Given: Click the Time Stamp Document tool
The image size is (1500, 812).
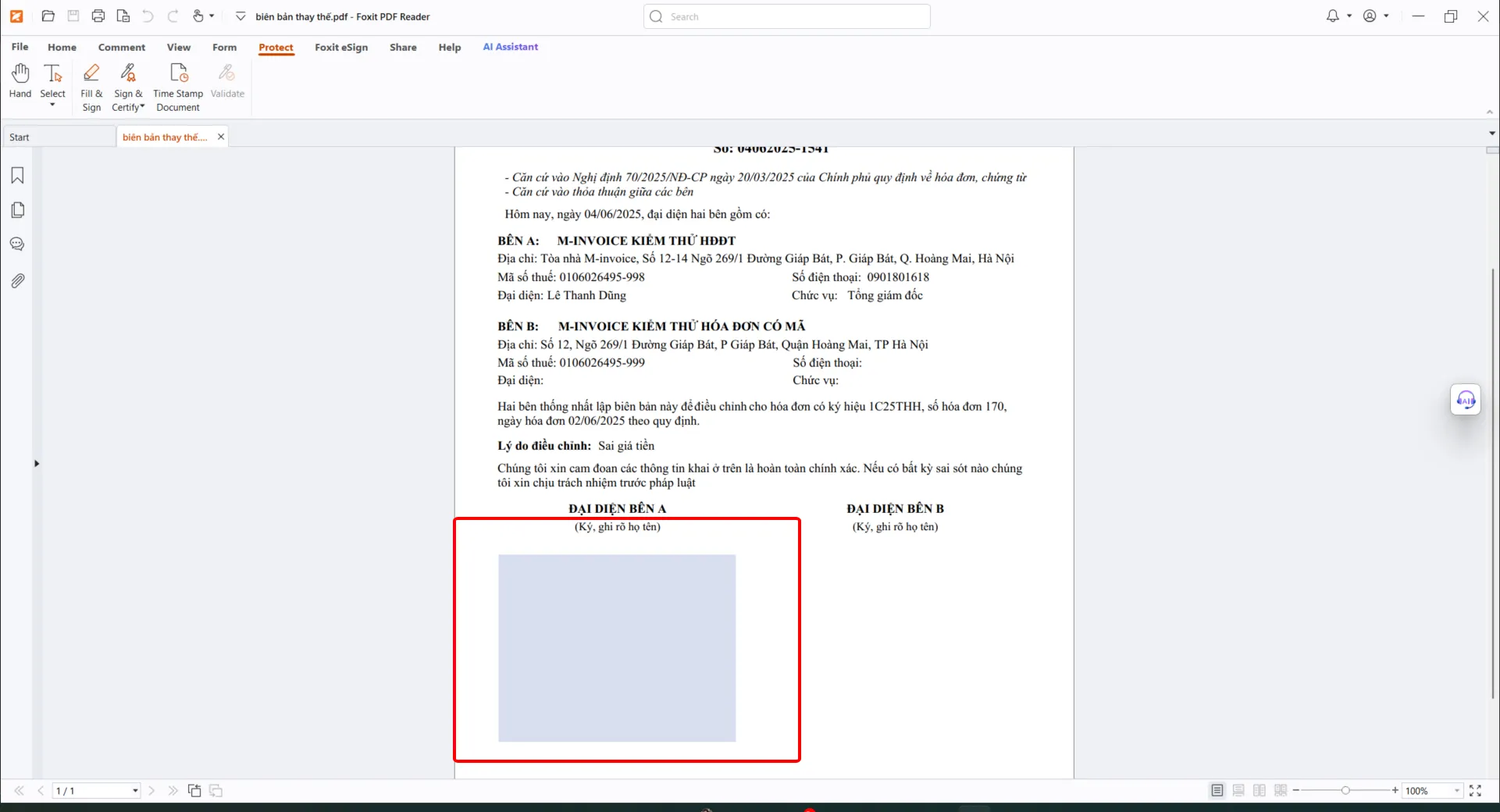Looking at the screenshot, I should [x=178, y=87].
